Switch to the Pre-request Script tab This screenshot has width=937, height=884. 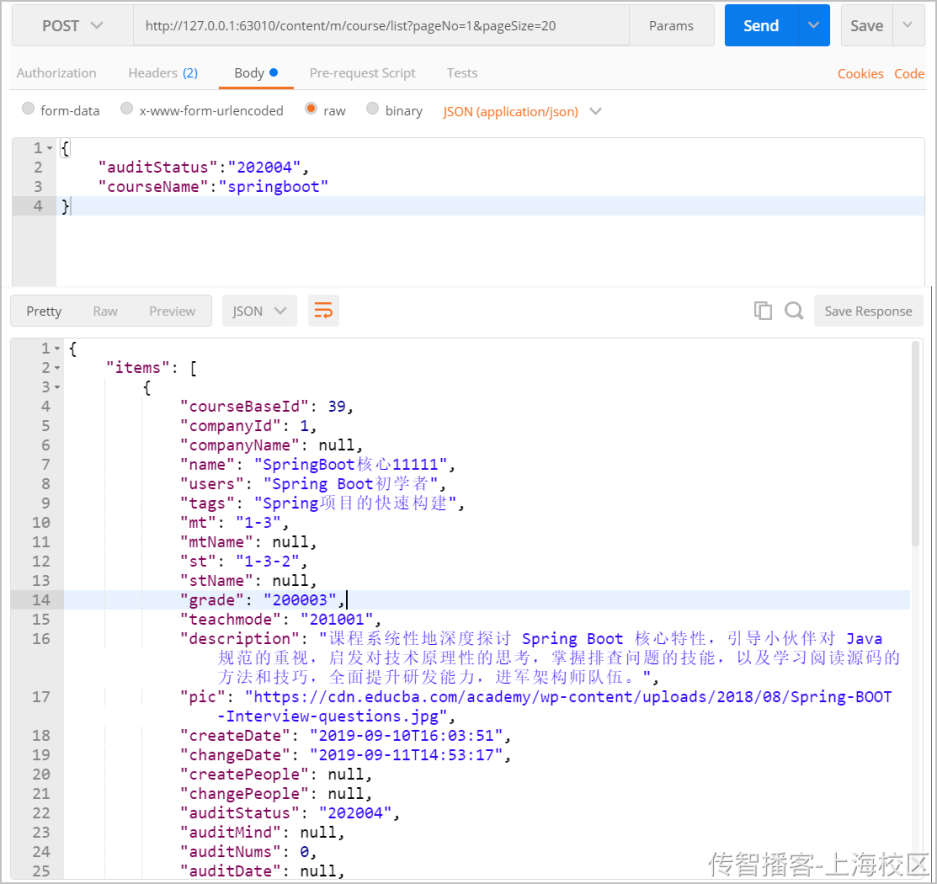click(362, 73)
